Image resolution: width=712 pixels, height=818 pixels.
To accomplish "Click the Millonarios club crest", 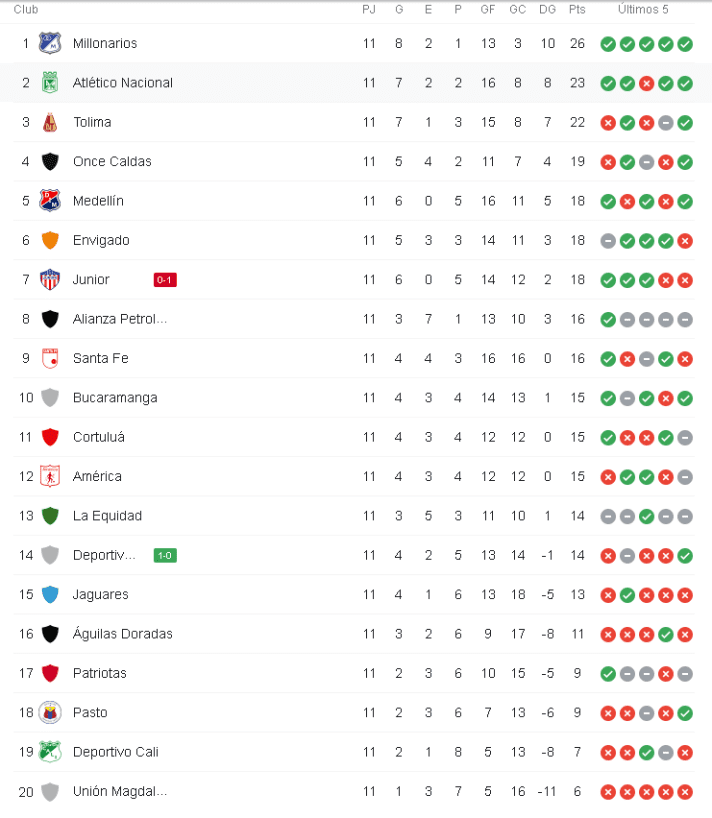I will point(50,43).
